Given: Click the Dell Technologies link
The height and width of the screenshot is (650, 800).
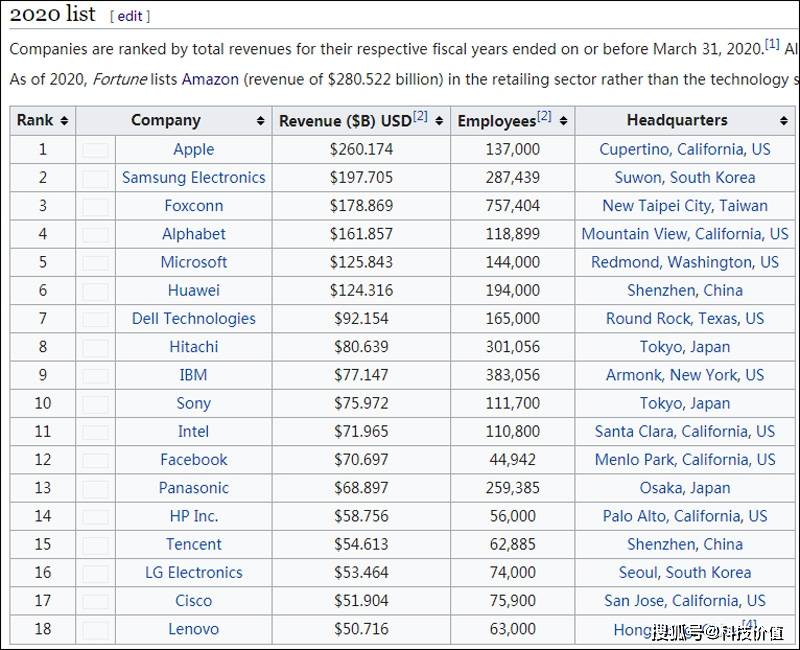Looking at the screenshot, I should click(193, 318).
